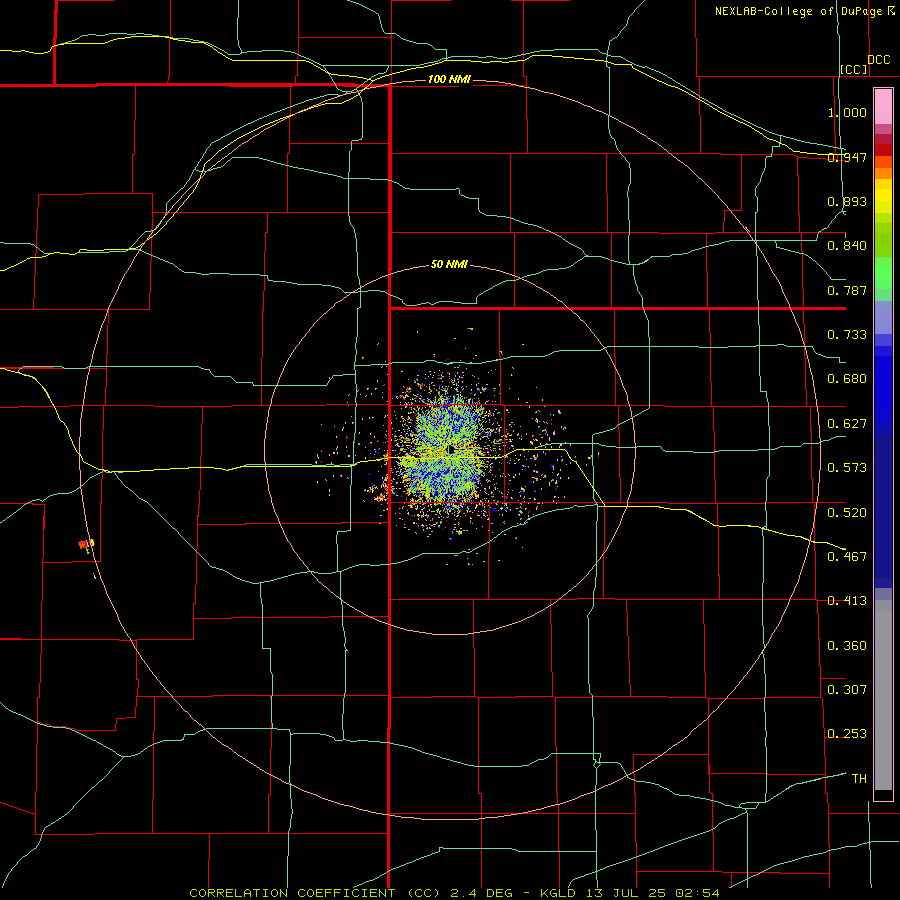900x900 pixels.
Task: Pick the gray color bar segment
Action: point(883,695)
